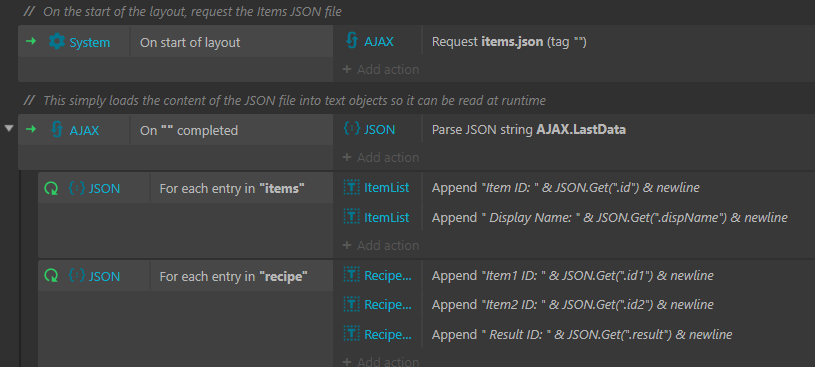
Task: Click the ItemList text icon on Item ID action
Action: pyautogui.click(x=352, y=188)
